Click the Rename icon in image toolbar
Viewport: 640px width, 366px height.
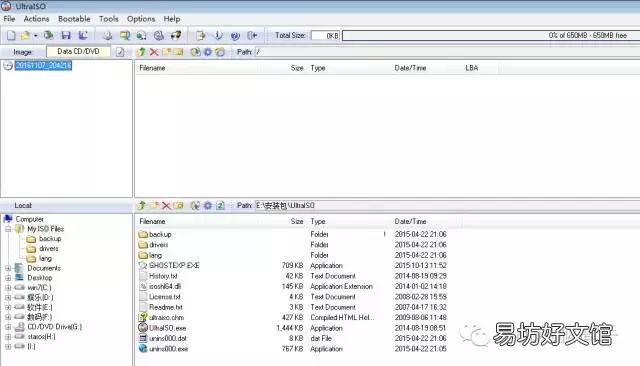178,52
